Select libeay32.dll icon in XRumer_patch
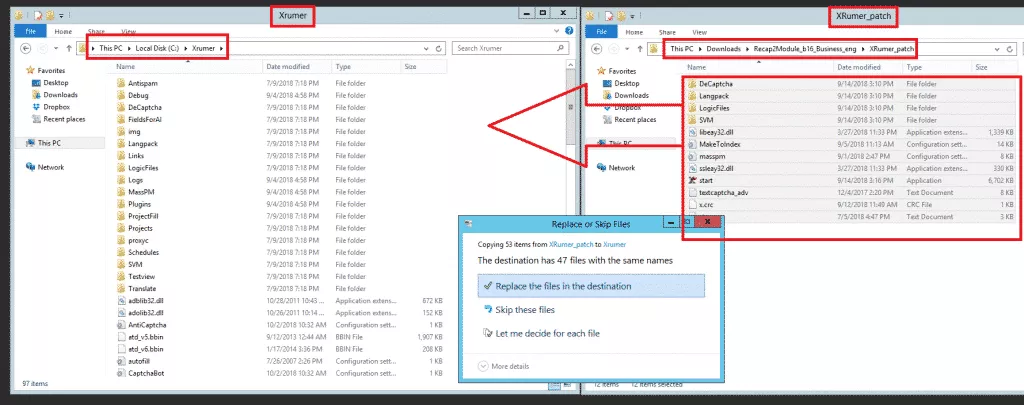The image size is (1024, 405). click(x=692, y=132)
